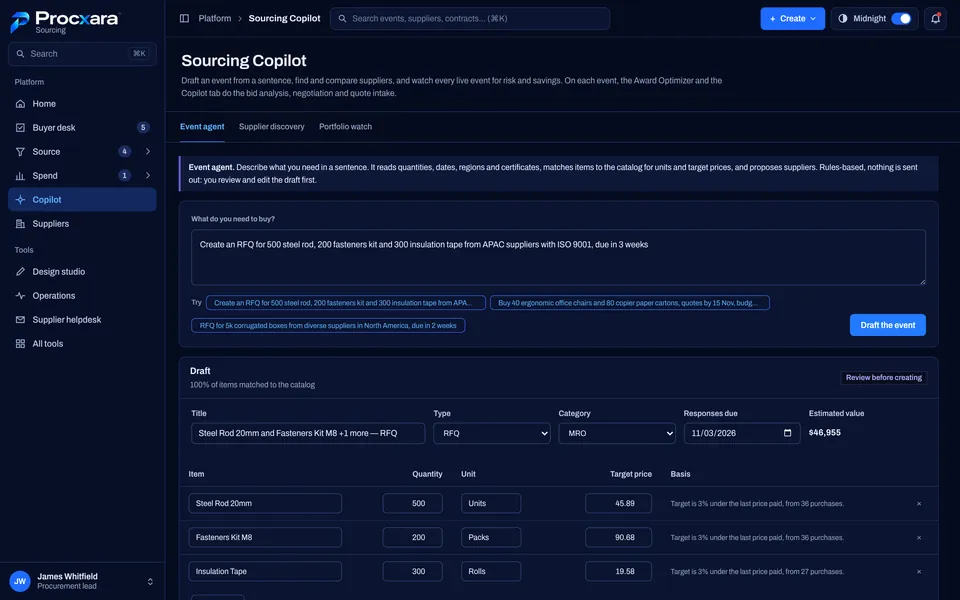This screenshot has height=600, width=960.
Task: Click the sidebar search magnifier icon
Action: tap(20, 54)
